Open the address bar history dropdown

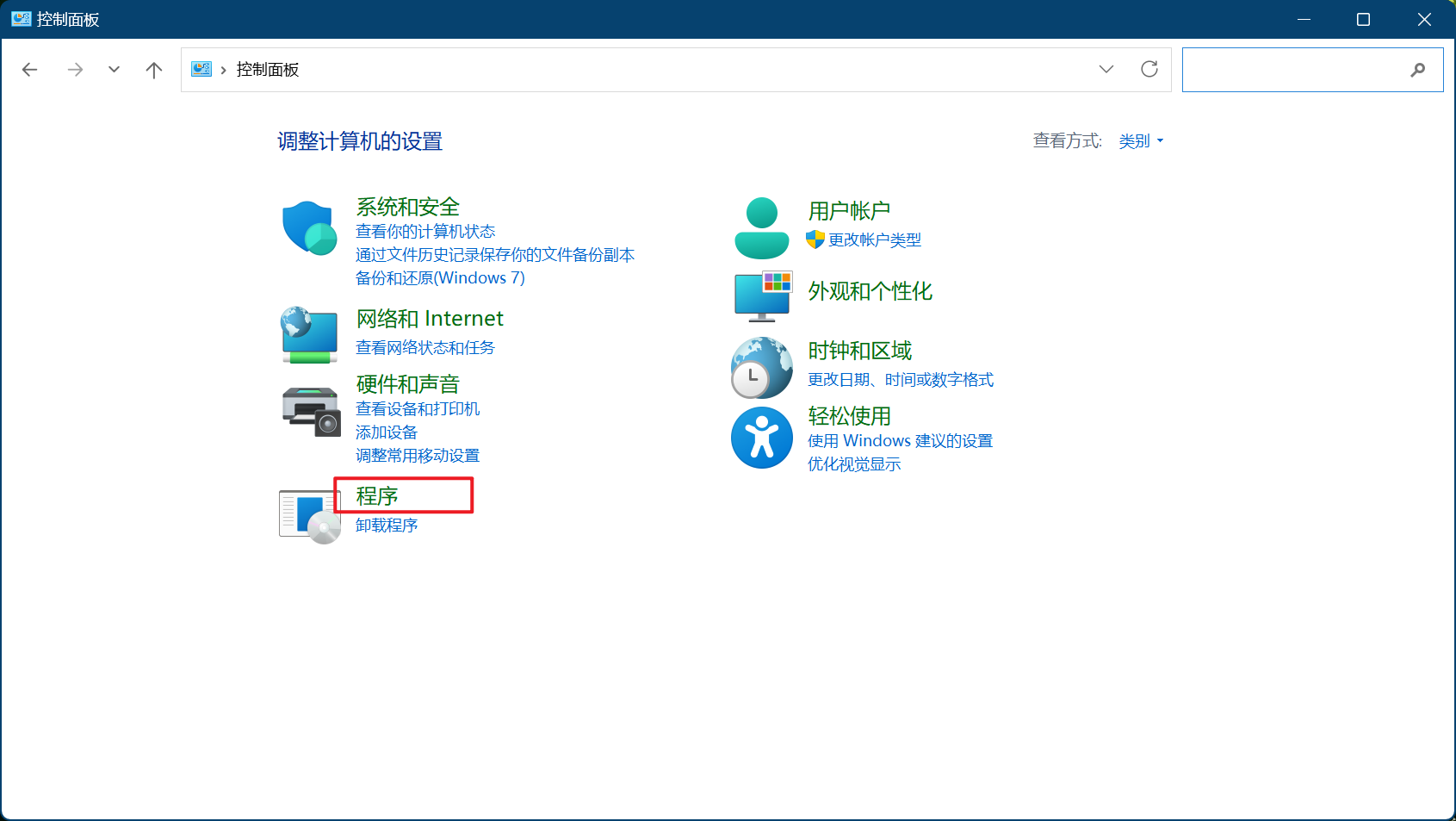(1106, 69)
